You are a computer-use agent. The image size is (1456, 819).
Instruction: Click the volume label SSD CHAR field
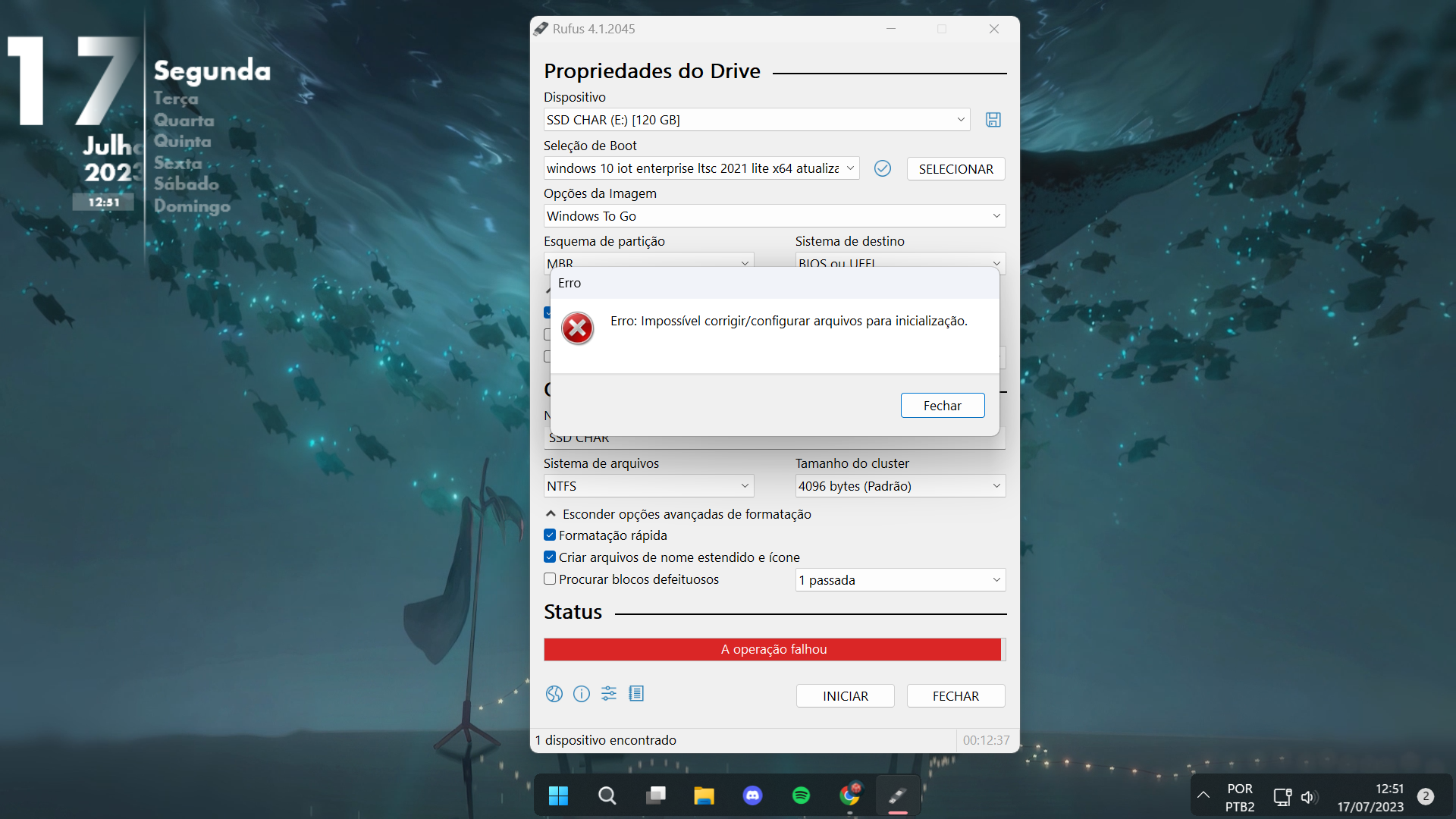(x=774, y=441)
